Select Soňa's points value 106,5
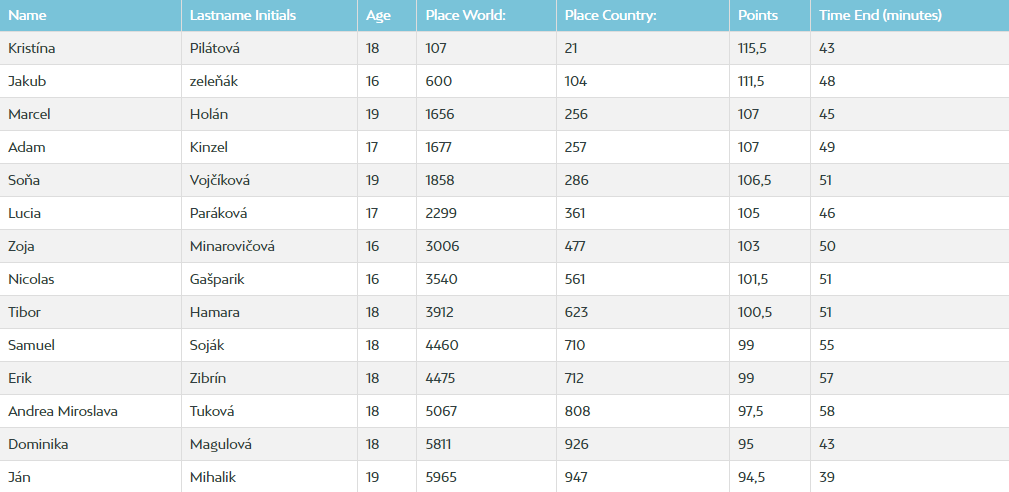Image resolution: width=1009 pixels, height=492 pixels. 770,180
